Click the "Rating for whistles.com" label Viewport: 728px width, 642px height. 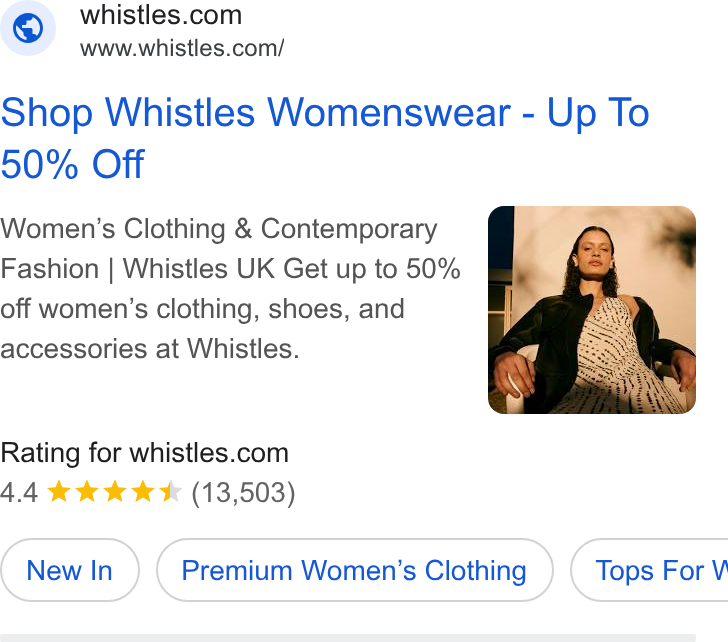coord(144,453)
